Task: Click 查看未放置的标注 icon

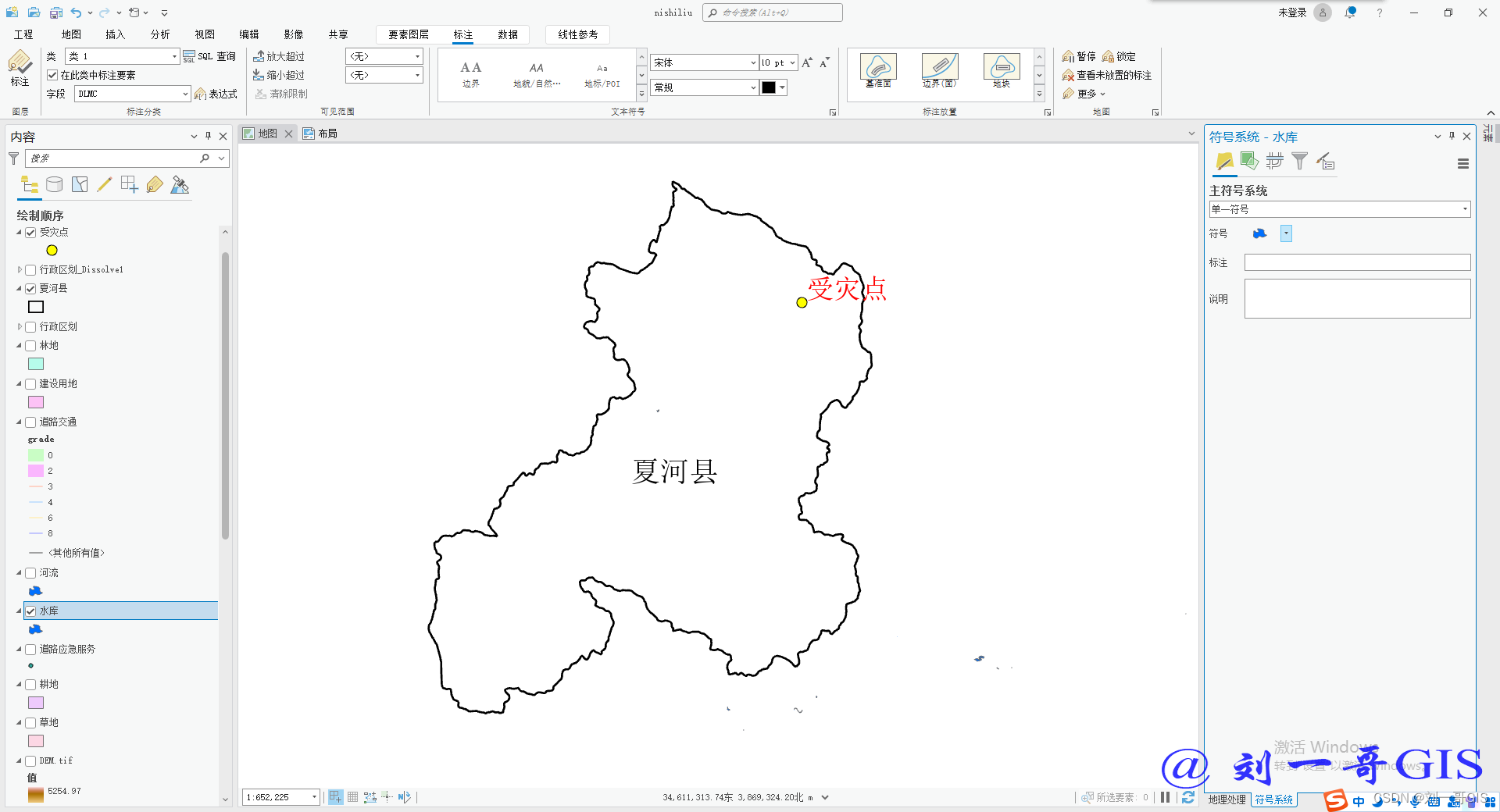Action: point(1068,75)
